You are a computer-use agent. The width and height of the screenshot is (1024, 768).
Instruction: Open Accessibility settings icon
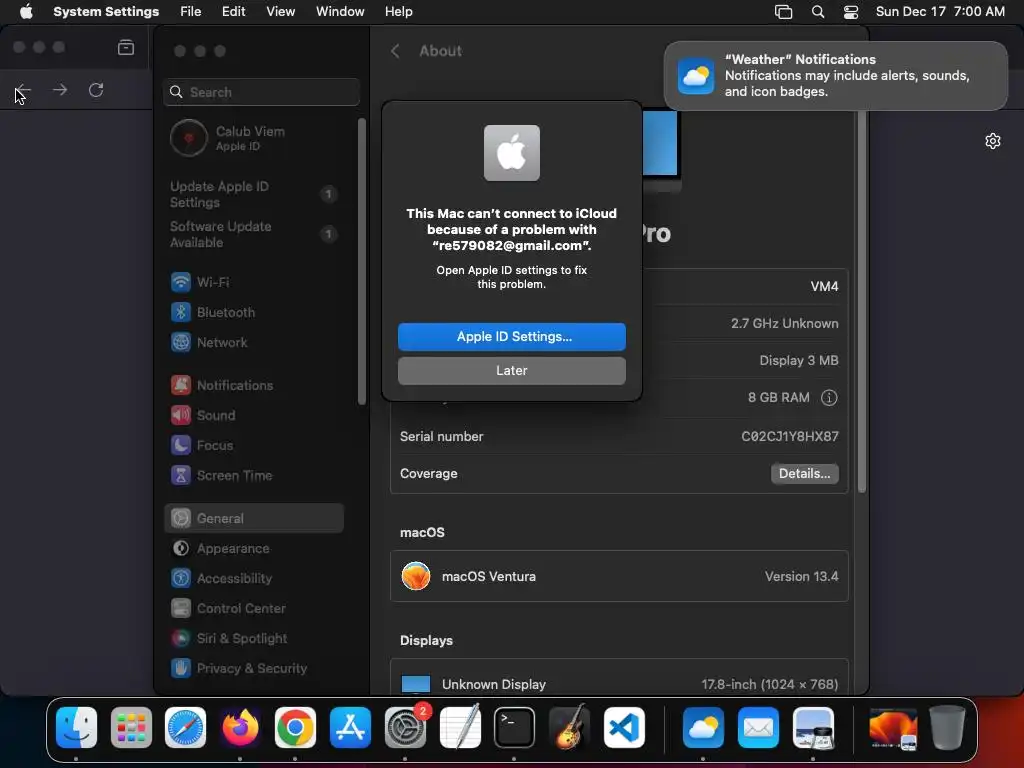pos(181,579)
